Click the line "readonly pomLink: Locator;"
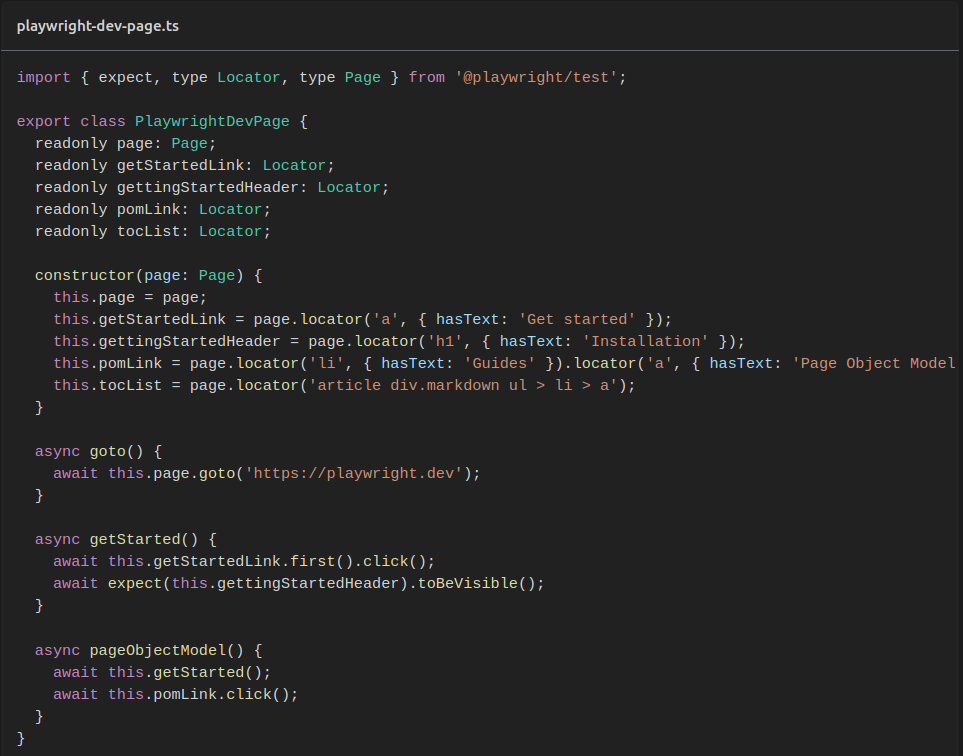The image size is (963, 756). click(153, 210)
